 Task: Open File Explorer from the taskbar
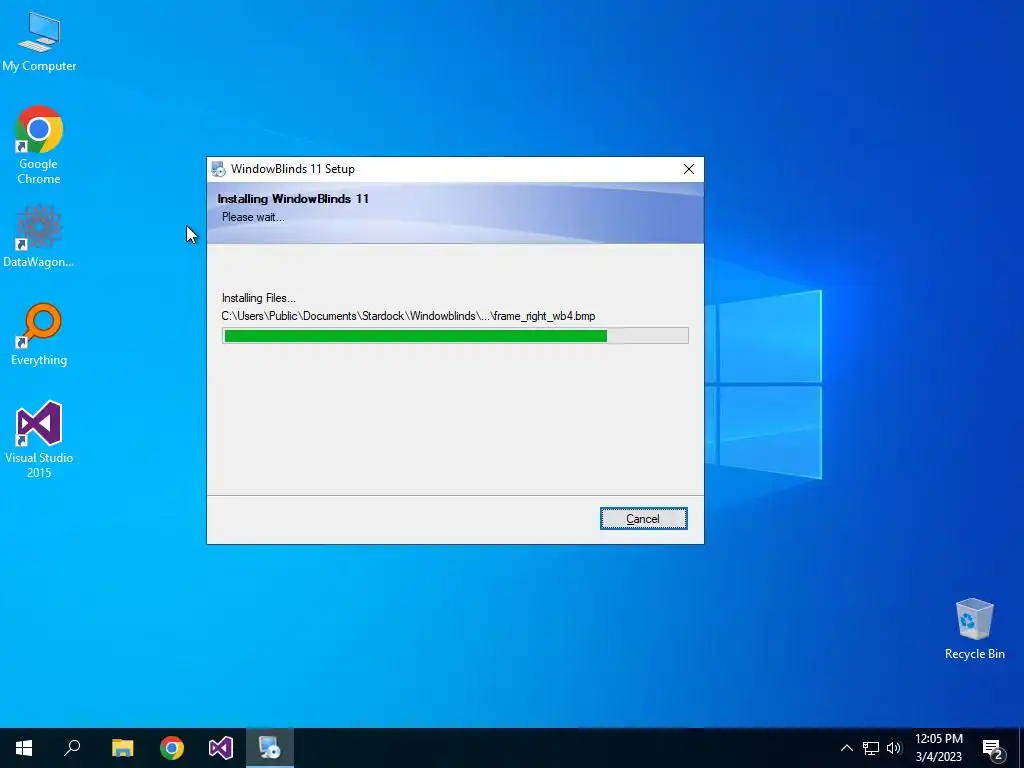[x=122, y=748]
